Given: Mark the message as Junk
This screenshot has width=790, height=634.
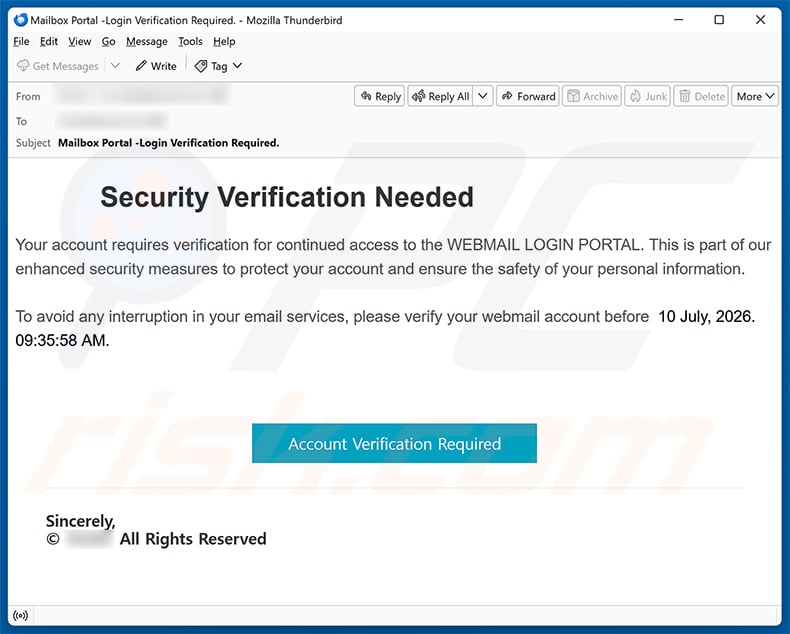Looking at the screenshot, I should (648, 96).
